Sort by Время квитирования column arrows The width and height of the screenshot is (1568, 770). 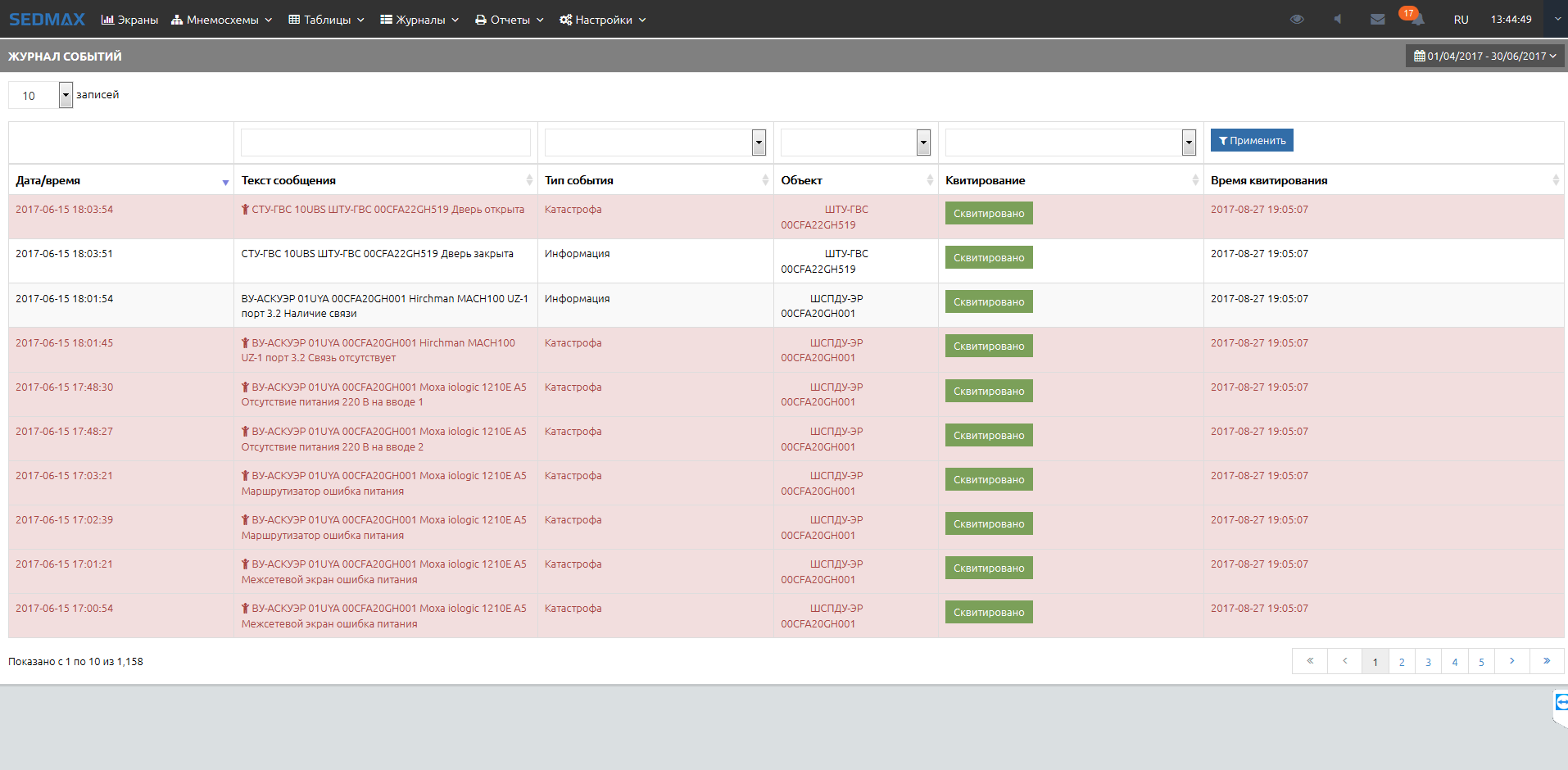1555,180
